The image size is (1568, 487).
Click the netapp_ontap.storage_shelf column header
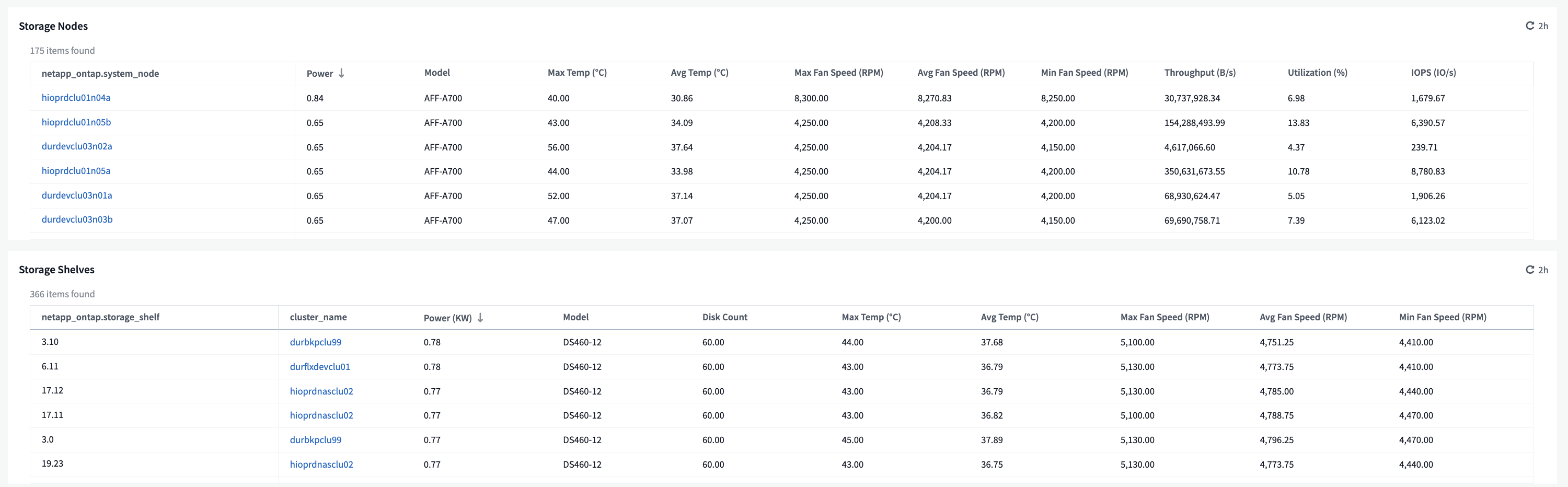click(100, 317)
